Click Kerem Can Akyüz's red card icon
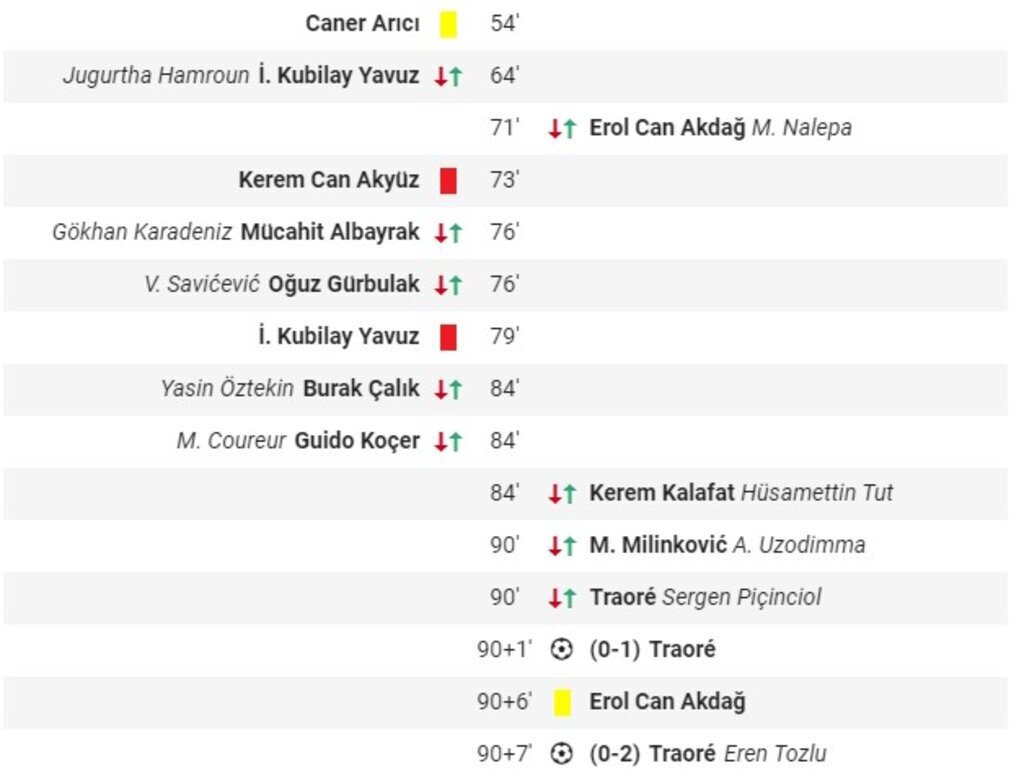 pyautogui.click(x=448, y=181)
